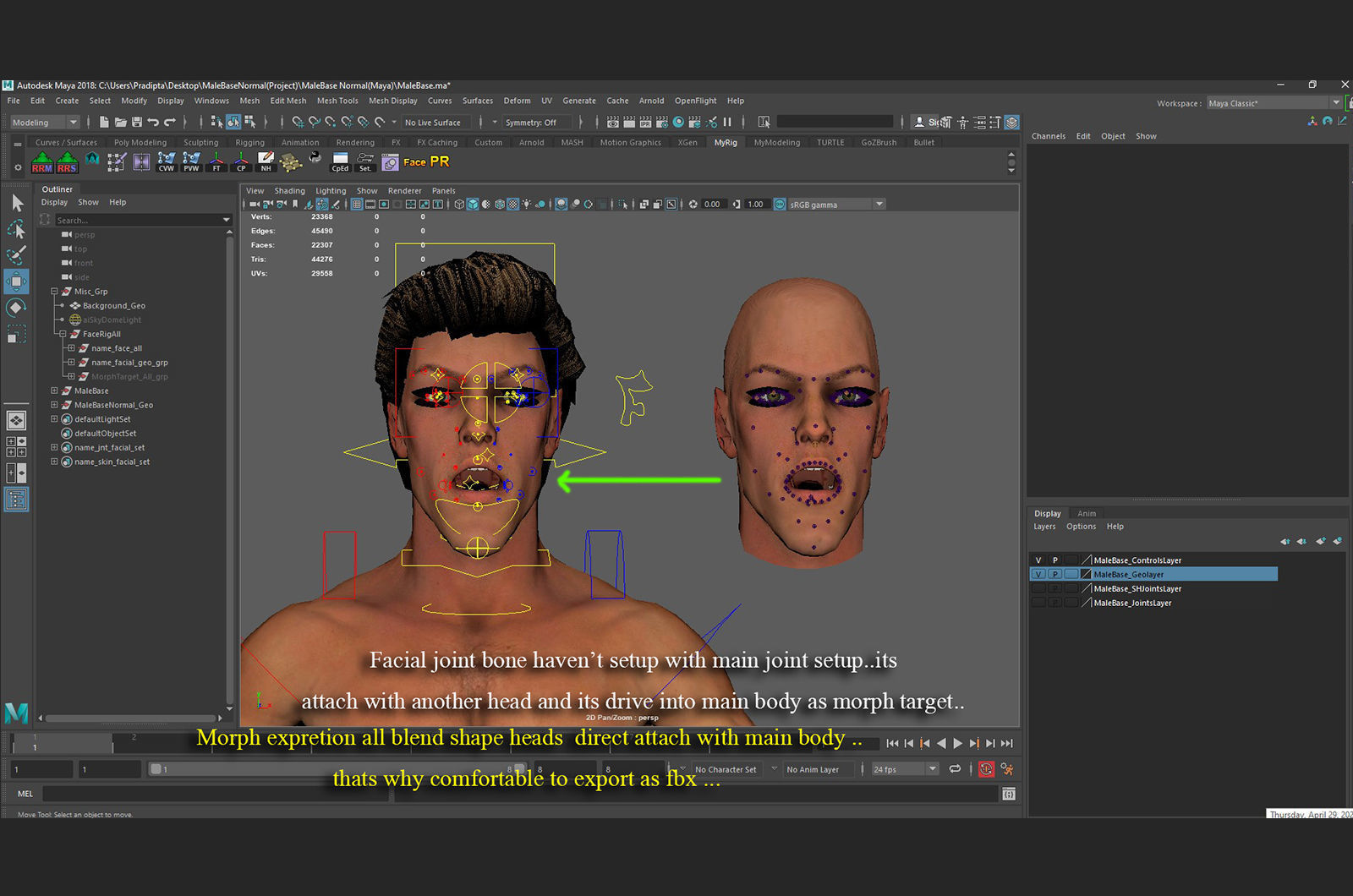The image size is (1353, 896).
Task: Expand MaleBase node in Outliner
Action: tap(54, 391)
